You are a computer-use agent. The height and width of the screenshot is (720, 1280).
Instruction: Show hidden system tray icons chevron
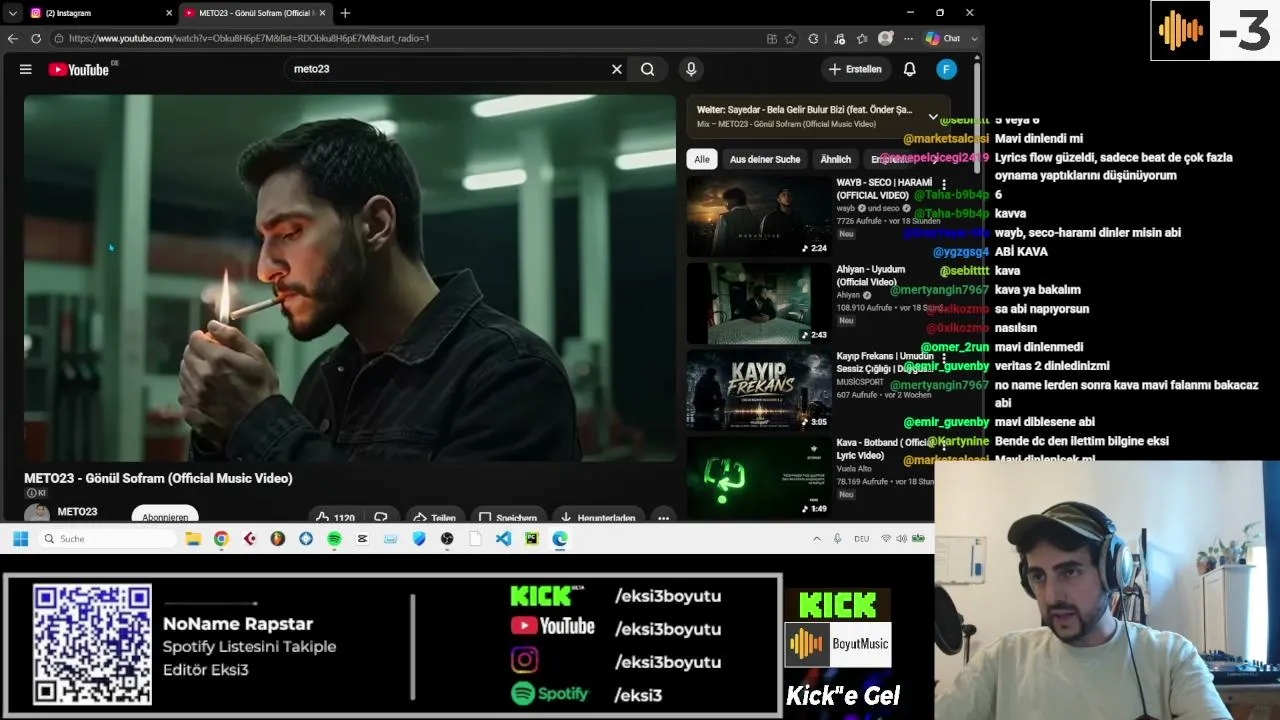pyautogui.click(x=816, y=539)
